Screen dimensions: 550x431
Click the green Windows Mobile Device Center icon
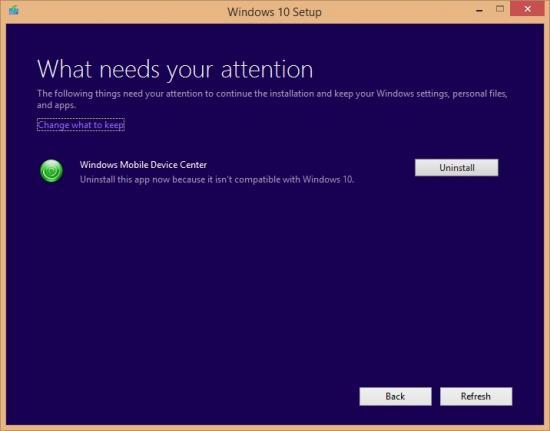[52, 171]
